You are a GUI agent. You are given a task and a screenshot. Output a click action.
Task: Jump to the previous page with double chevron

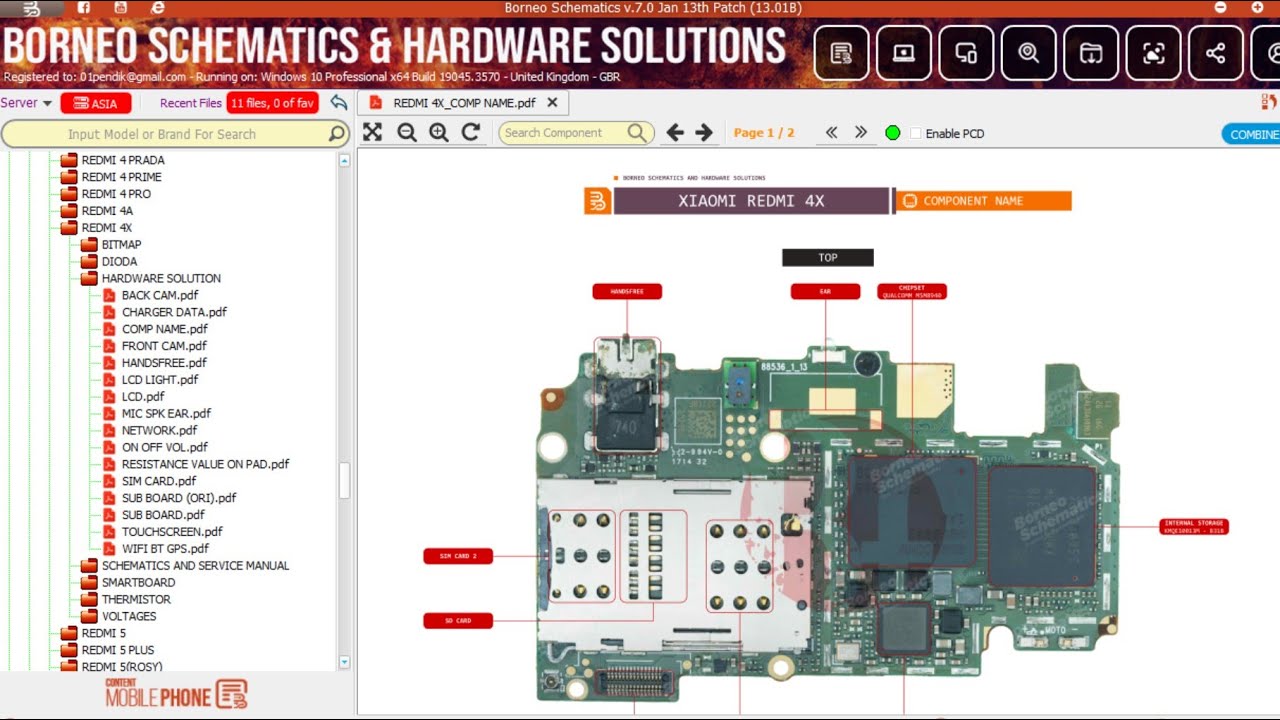tap(831, 133)
